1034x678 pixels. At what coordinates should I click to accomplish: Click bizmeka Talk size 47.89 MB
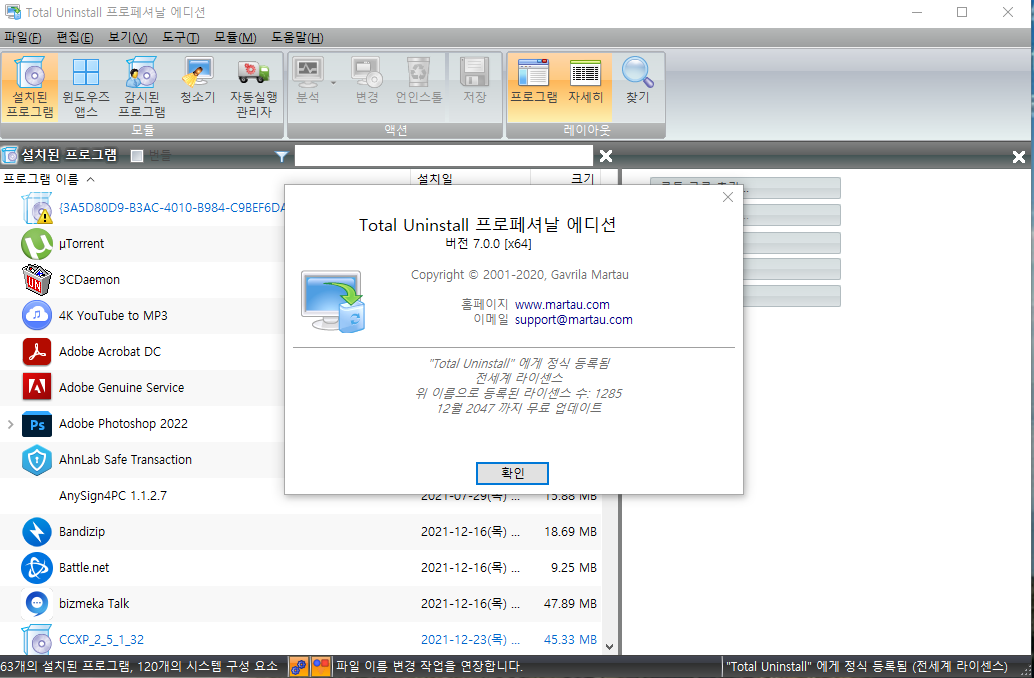pyautogui.click(x=570, y=603)
